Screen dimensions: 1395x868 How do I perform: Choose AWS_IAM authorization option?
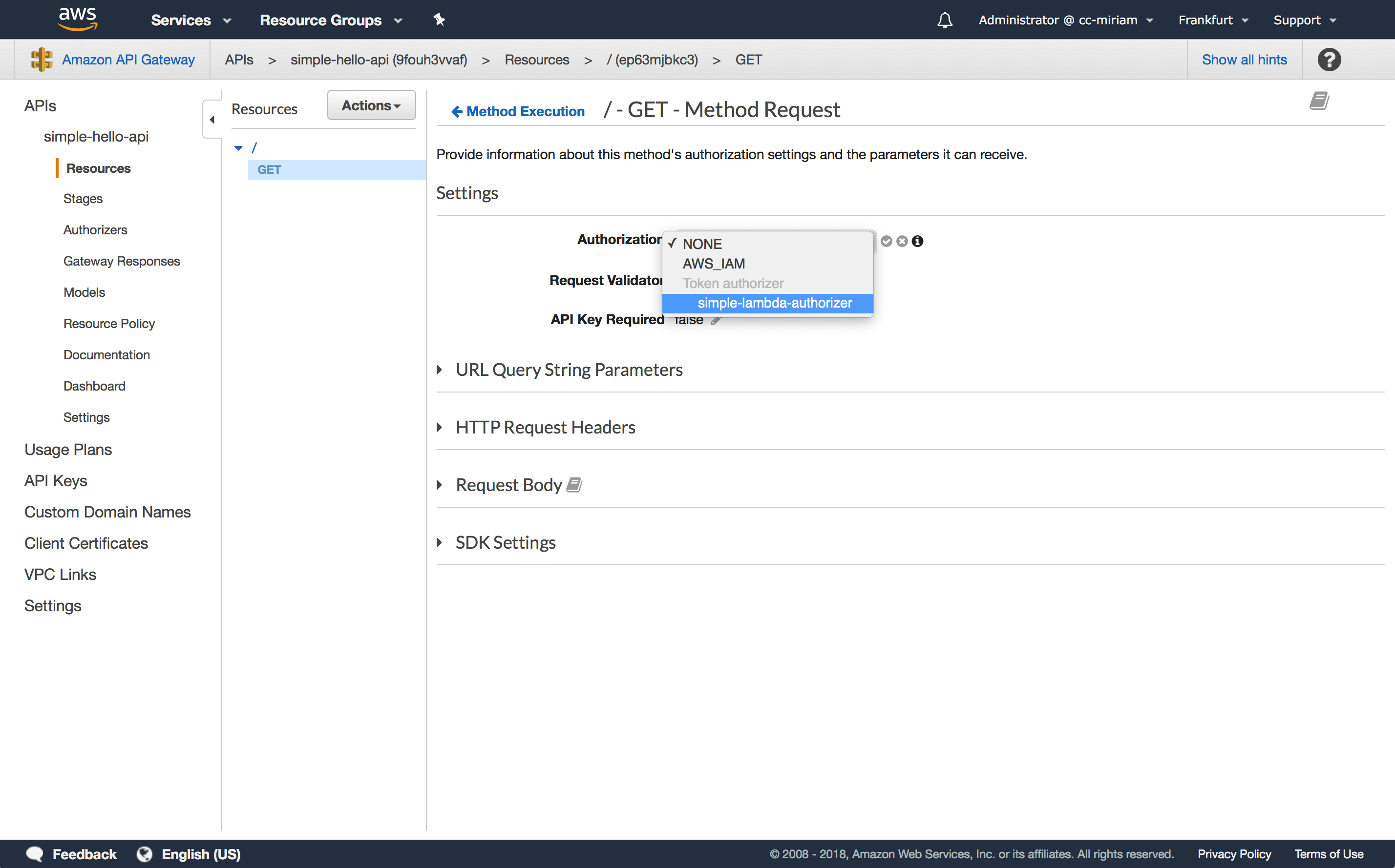[713, 264]
